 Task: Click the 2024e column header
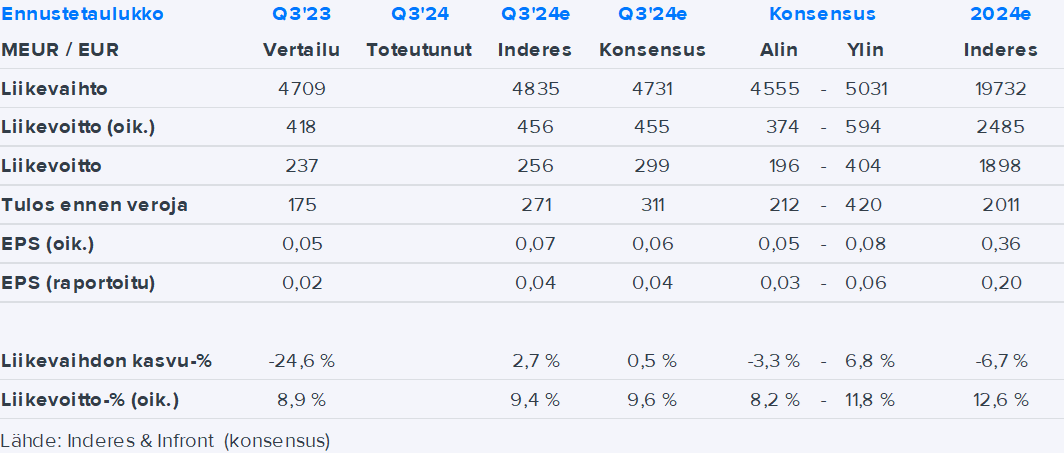click(x=999, y=14)
